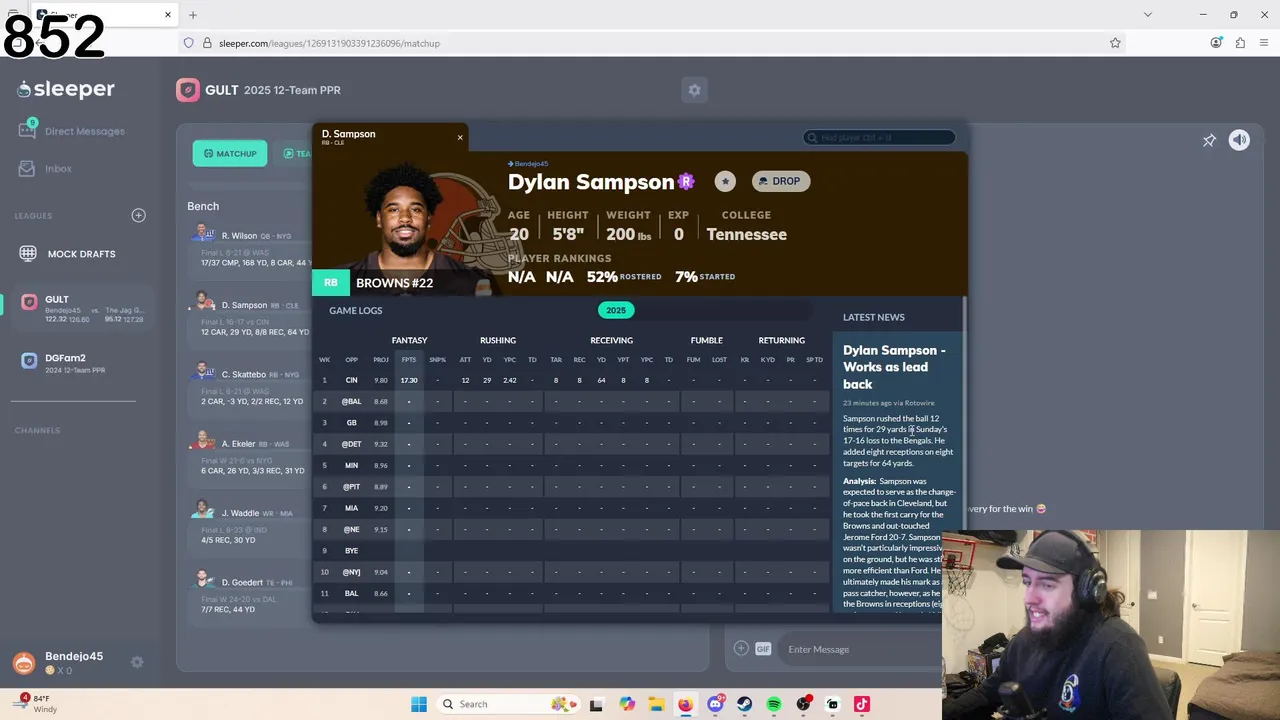
Task: Click bench player R. Wilson
Action: [x=250, y=248]
